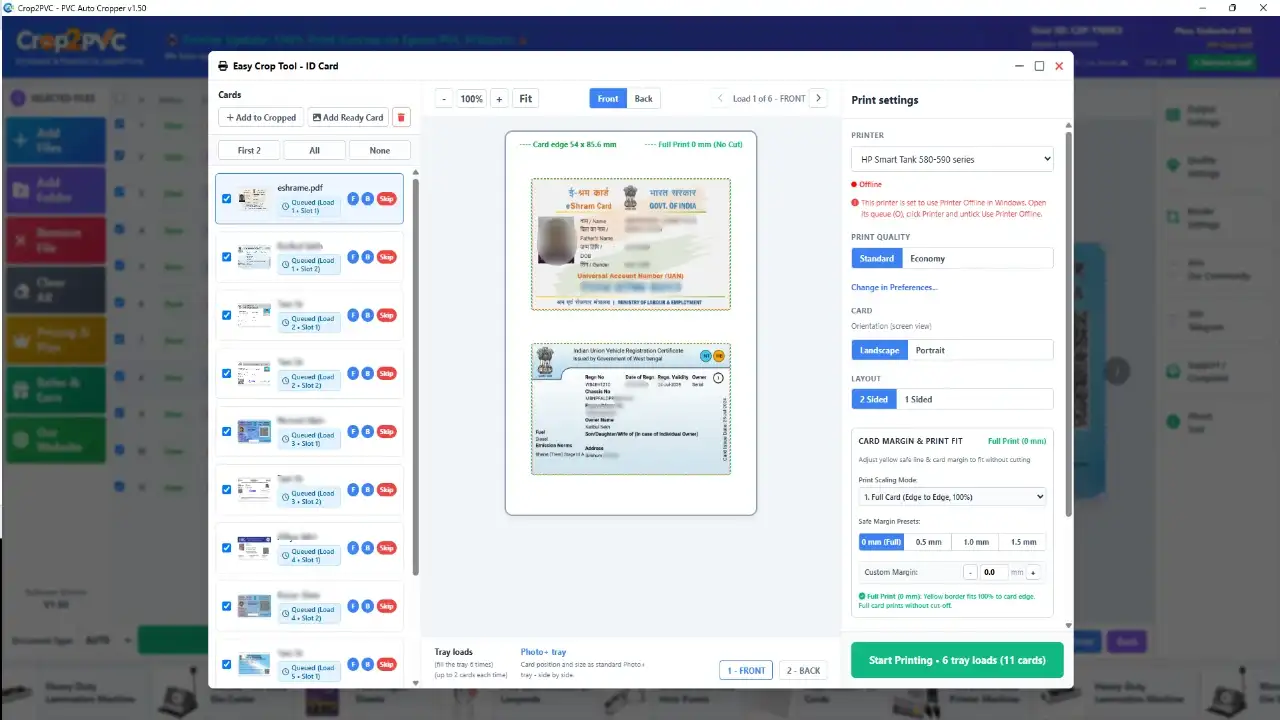The image size is (1280, 720).
Task: Select the 1.5 mm safe margin preset
Action: point(1023,542)
